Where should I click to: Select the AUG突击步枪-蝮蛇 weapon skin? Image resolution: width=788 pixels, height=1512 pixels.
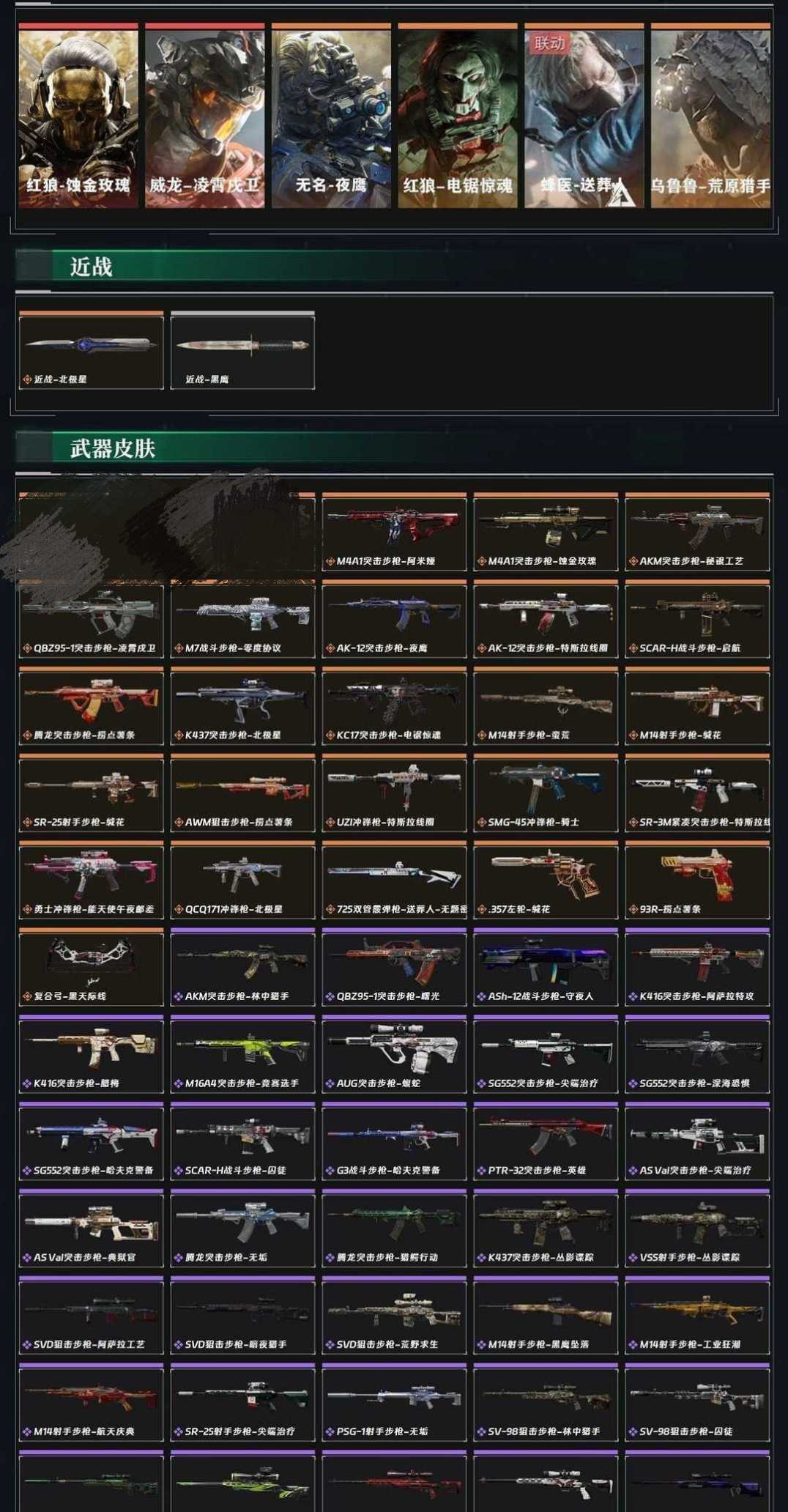394,1055
